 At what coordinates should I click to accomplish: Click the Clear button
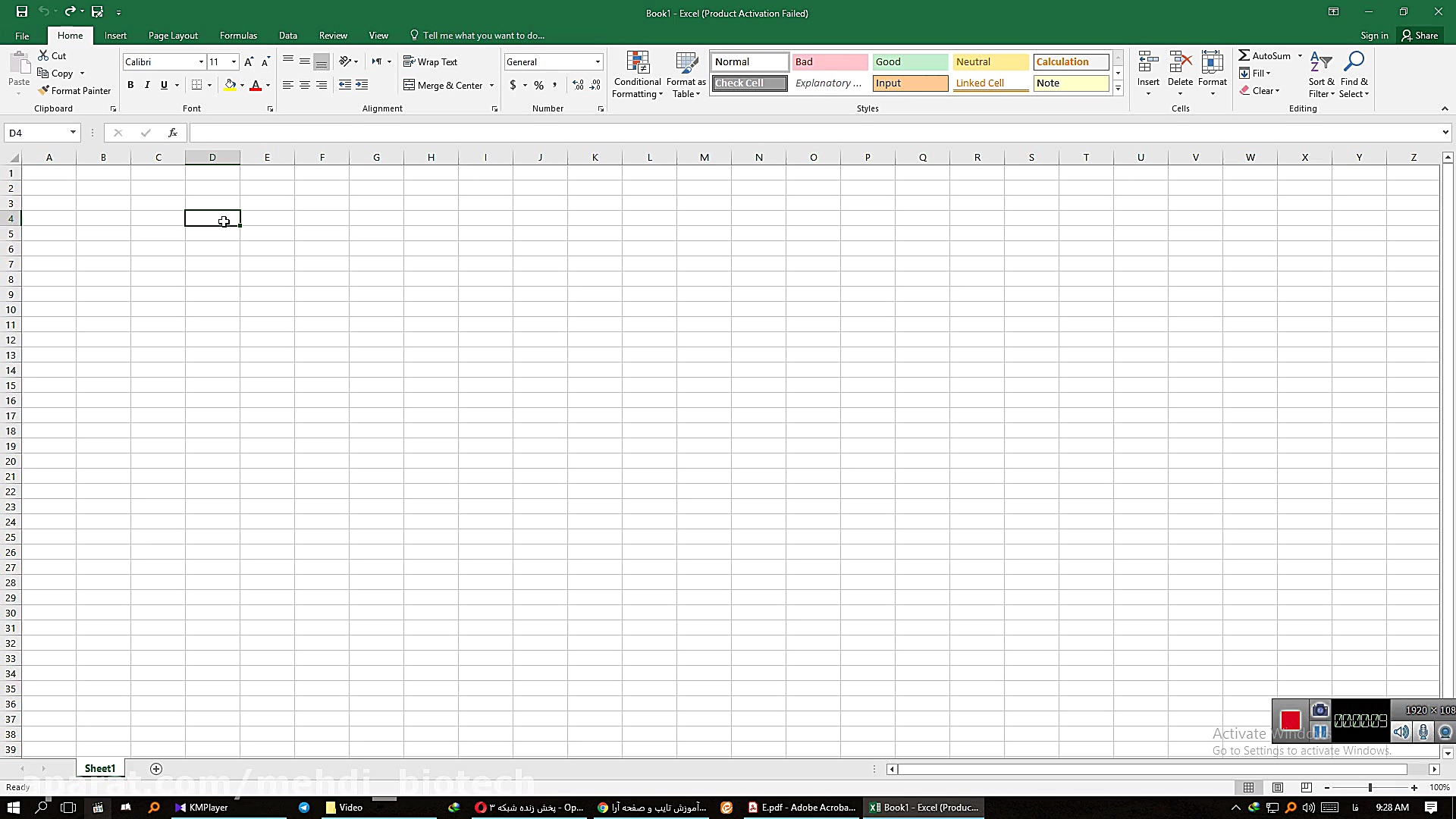pos(1260,90)
